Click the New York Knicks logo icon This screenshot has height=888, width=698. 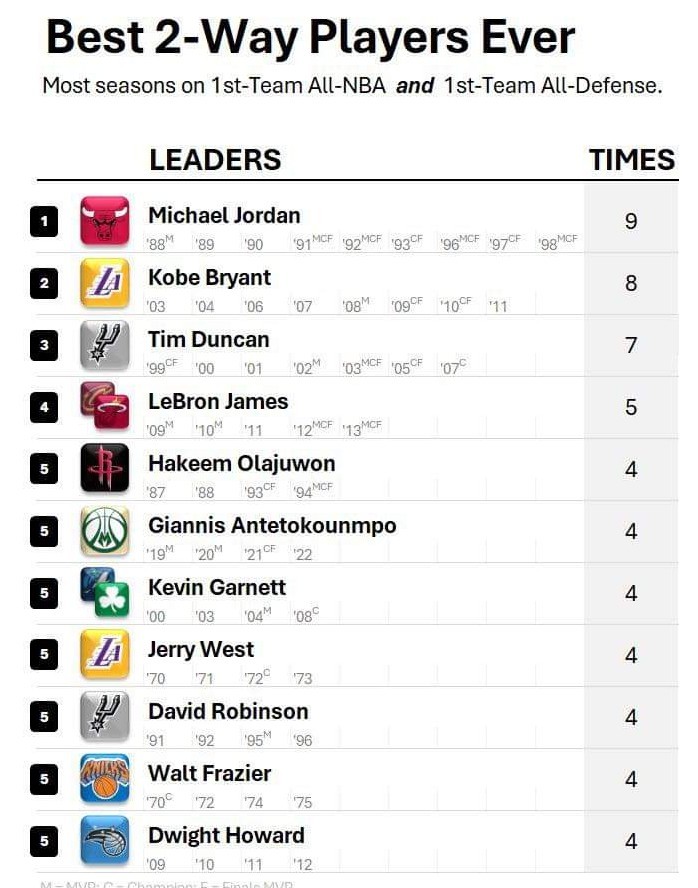[x=105, y=778]
